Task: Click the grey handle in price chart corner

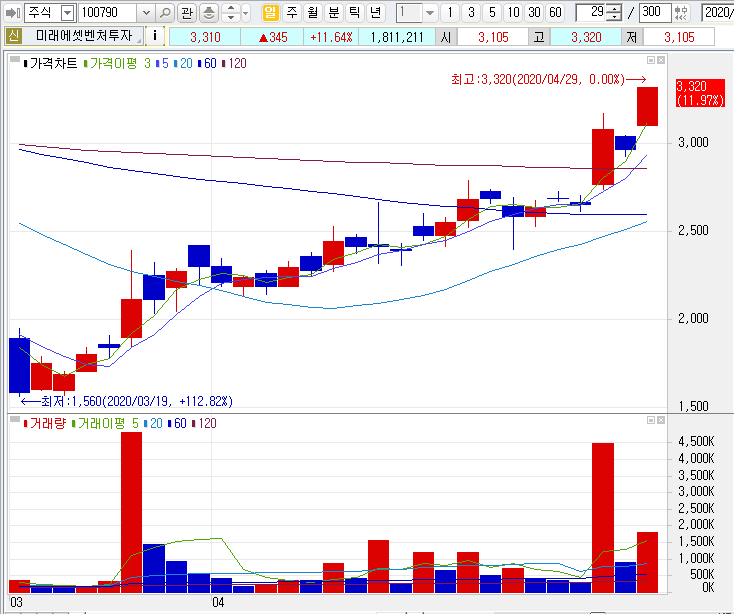Action: tap(15, 59)
